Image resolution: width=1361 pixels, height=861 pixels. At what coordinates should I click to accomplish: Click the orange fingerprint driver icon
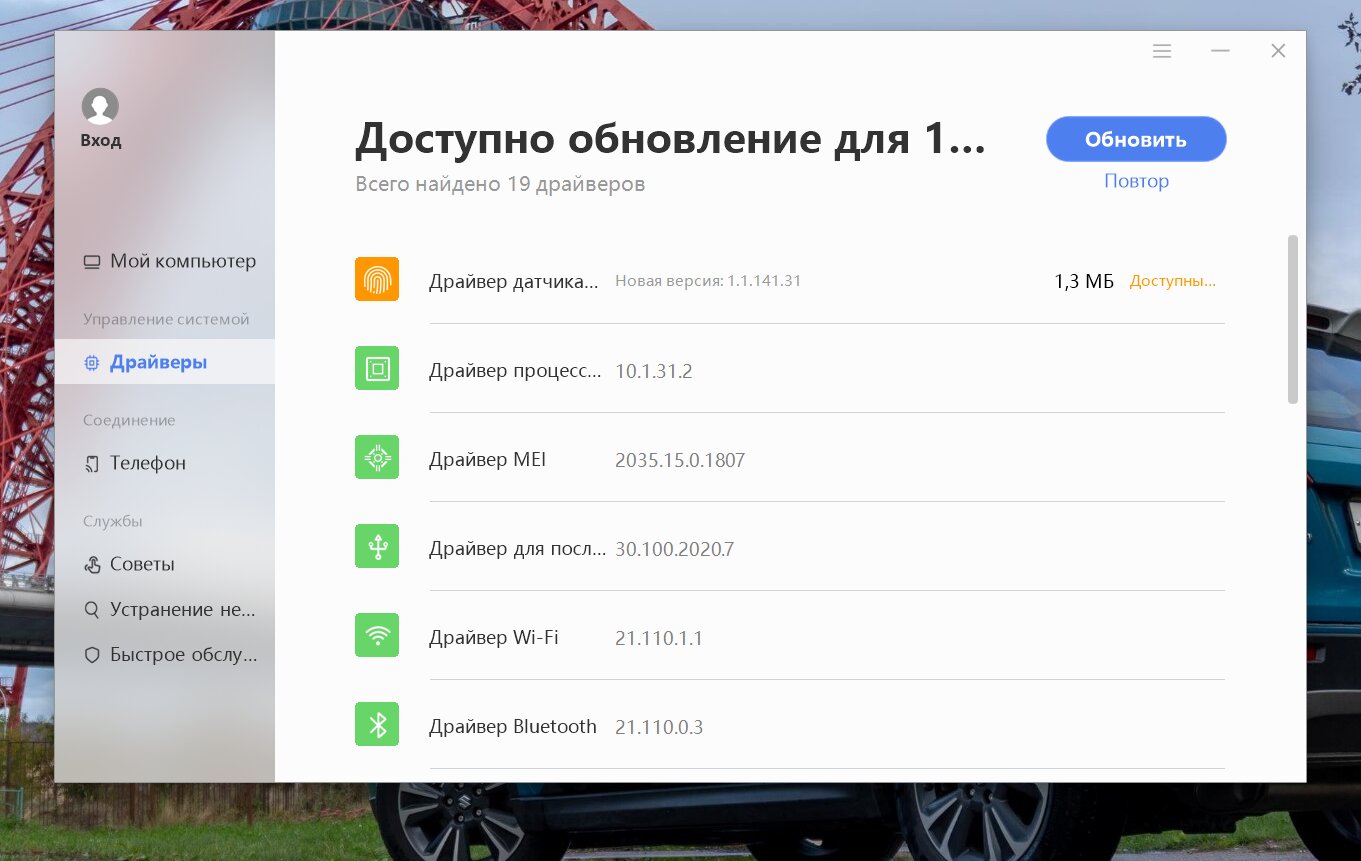coord(377,279)
